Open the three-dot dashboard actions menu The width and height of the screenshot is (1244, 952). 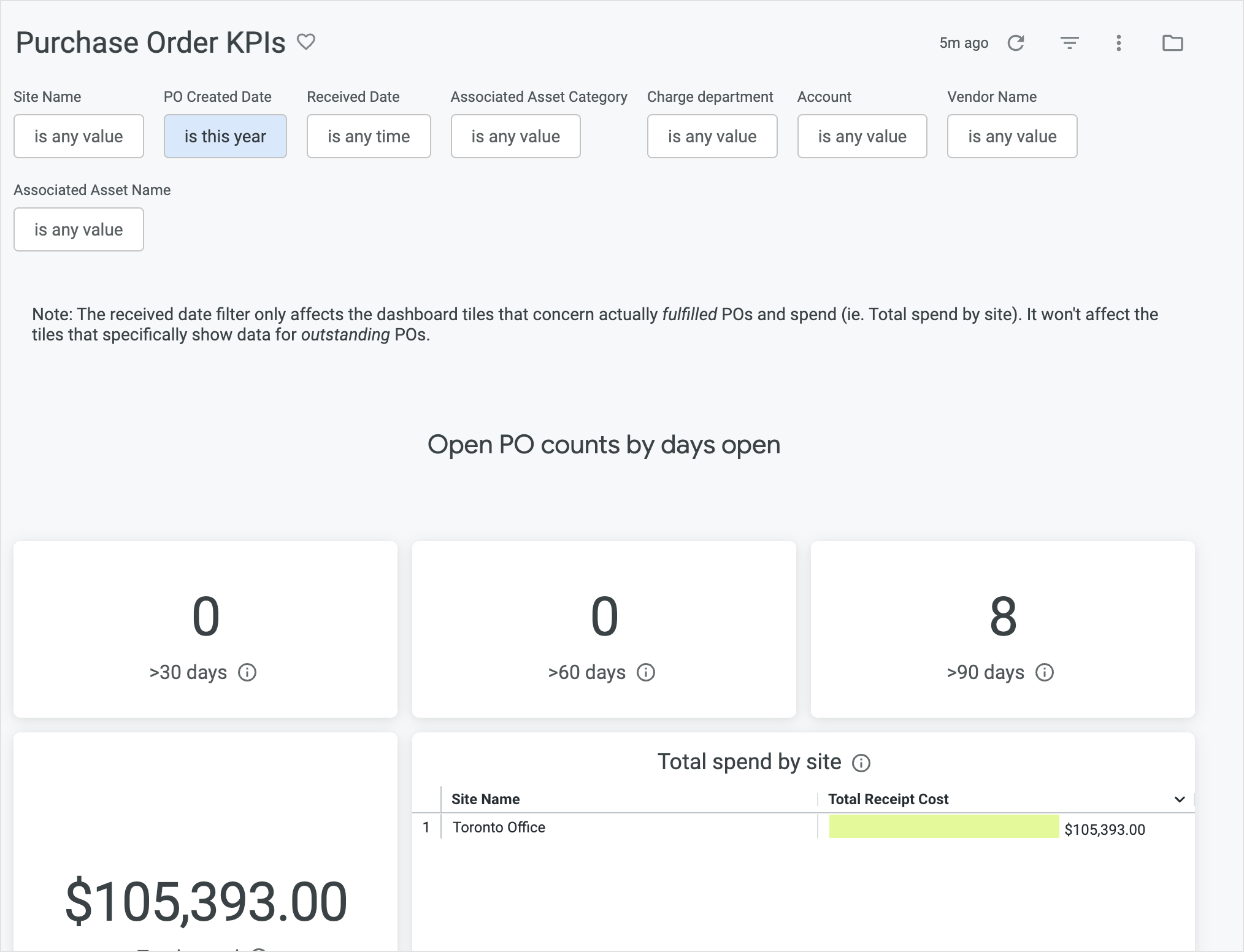point(1118,42)
